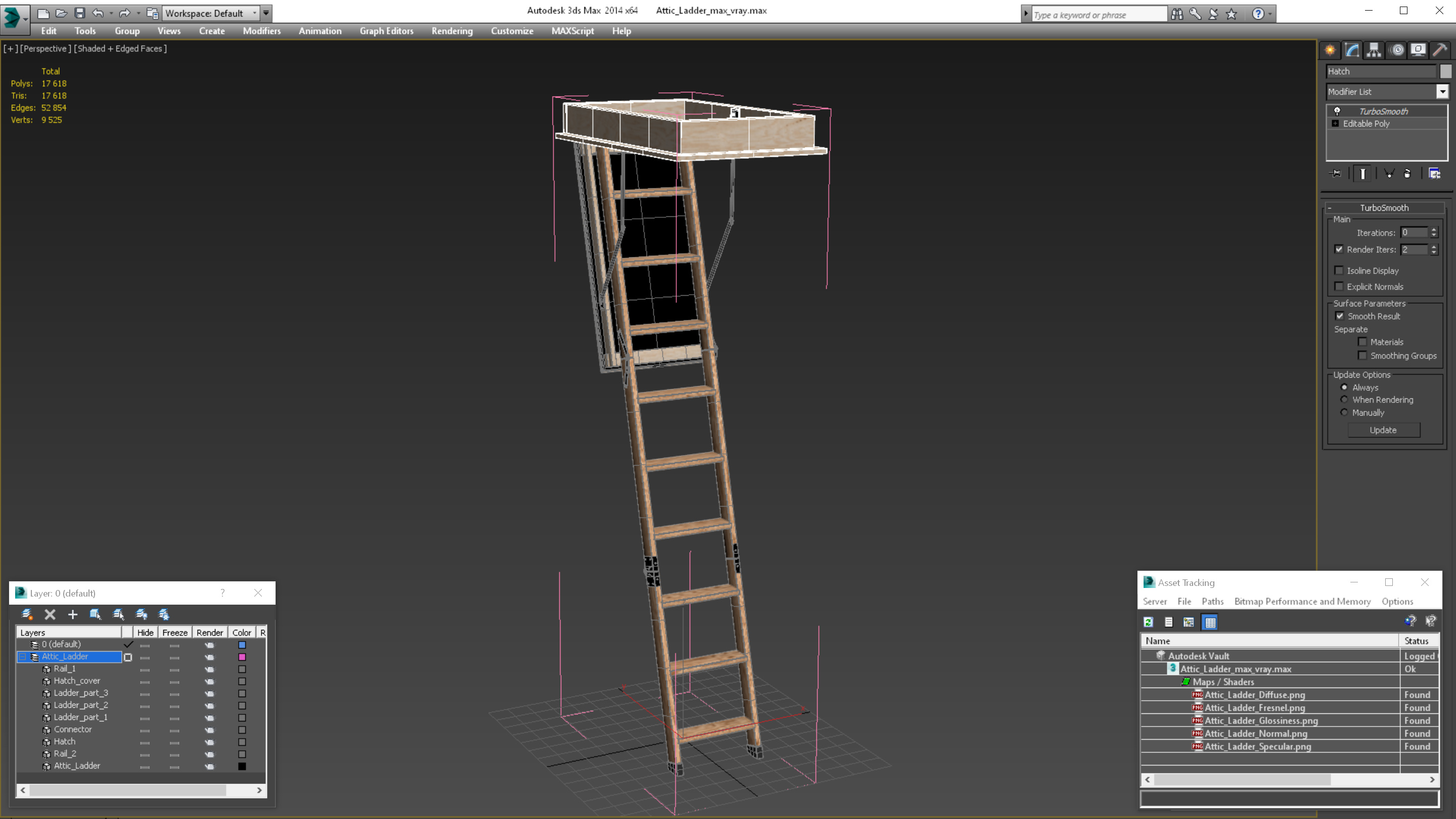Open the Display panel tab

[x=1418, y=51]
